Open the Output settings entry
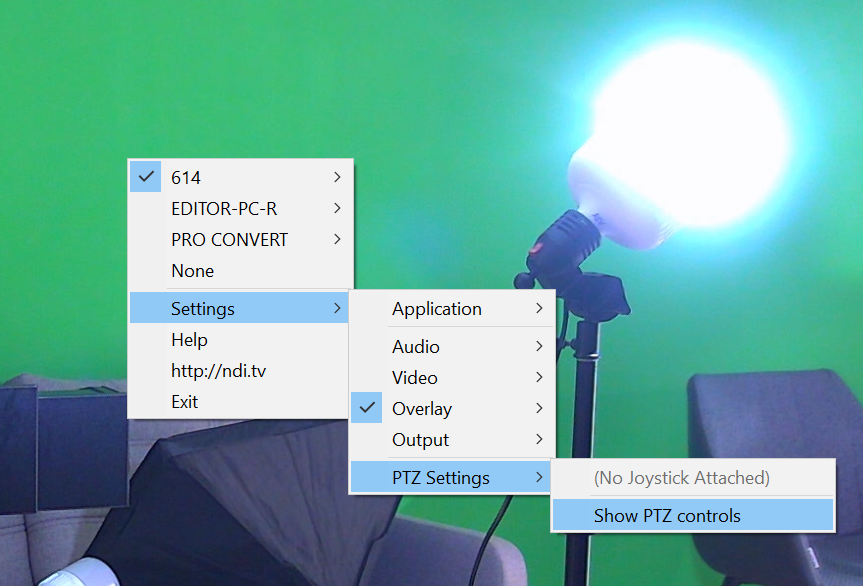The height and width of the screenshot is (586, 863). (x=420, y=439)
